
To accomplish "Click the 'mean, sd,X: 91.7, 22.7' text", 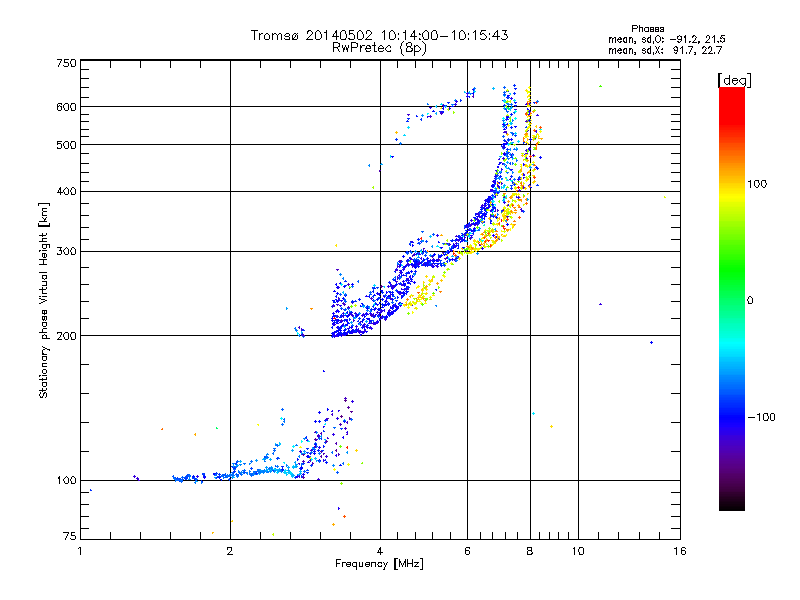I will (x=665, y=50).
